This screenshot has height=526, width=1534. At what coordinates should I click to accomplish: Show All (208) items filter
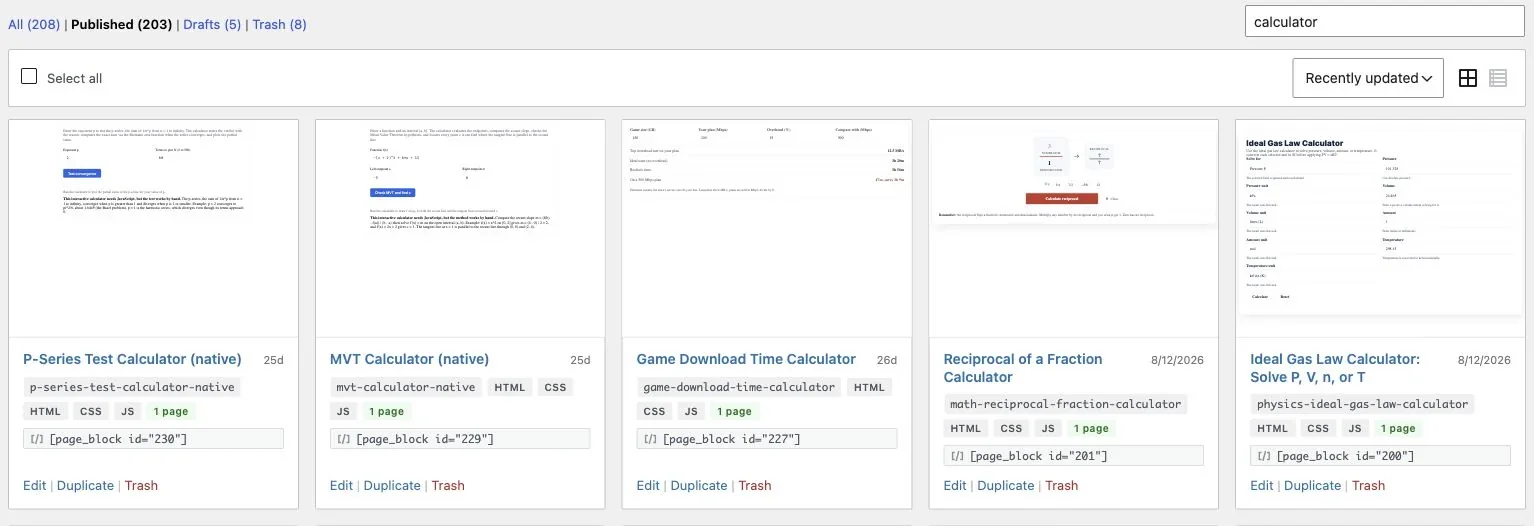(34, 24)
